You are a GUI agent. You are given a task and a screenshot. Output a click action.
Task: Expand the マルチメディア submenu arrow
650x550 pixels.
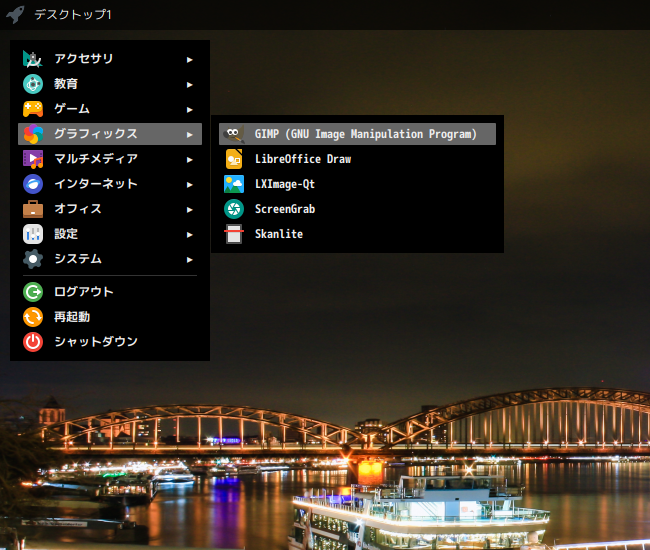click(x=189, y=160)
